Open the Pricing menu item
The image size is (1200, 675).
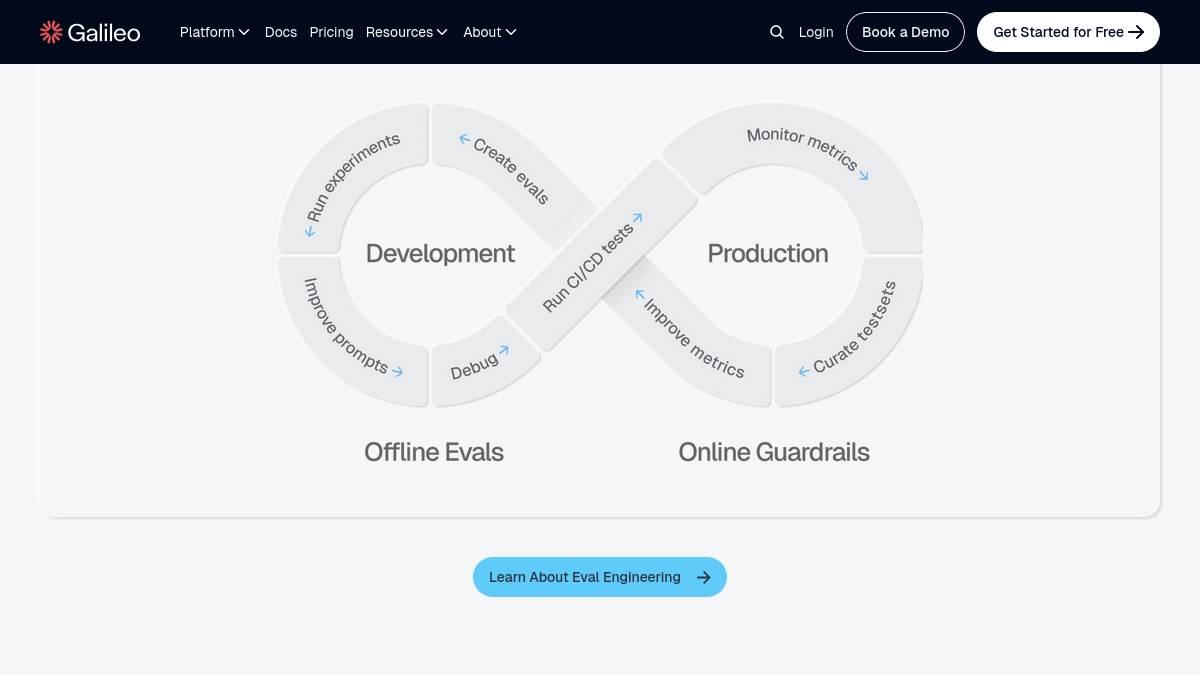[x=331, y=32]
